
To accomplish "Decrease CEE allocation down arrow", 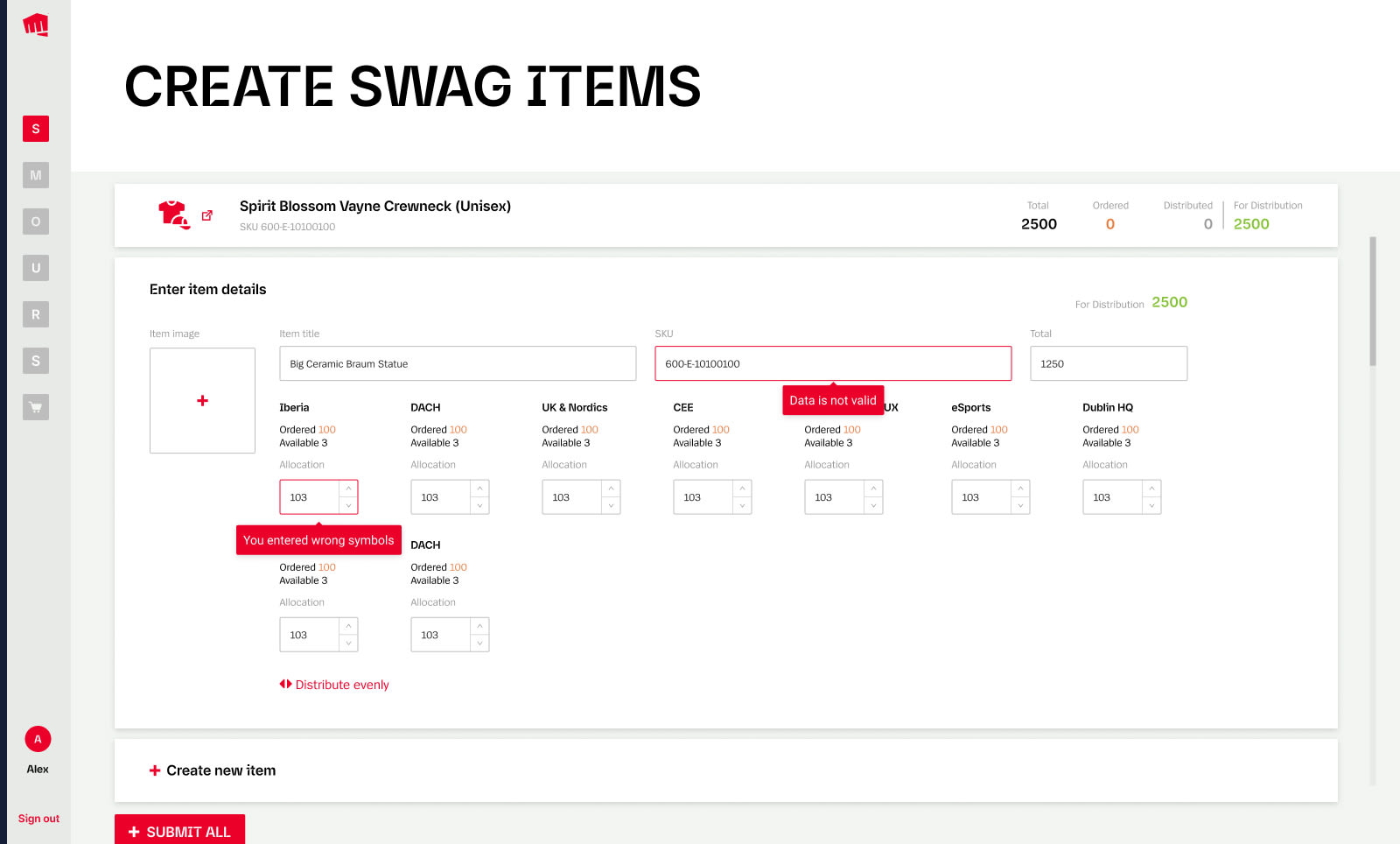I will [742, 506].
